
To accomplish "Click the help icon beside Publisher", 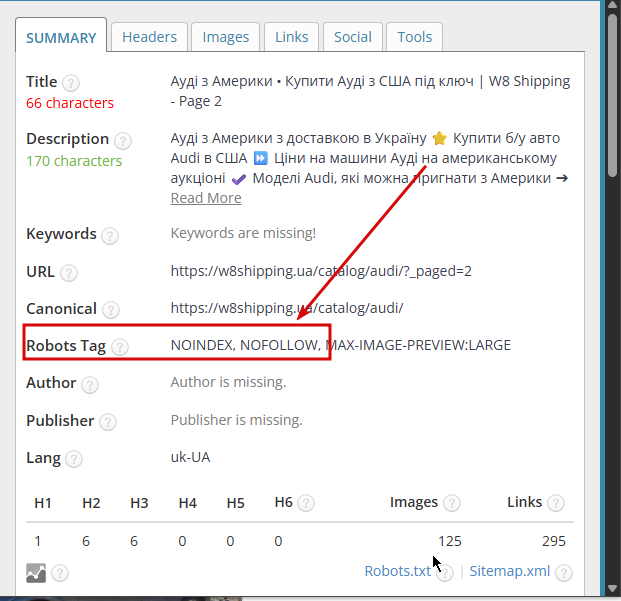I will 108,422.
